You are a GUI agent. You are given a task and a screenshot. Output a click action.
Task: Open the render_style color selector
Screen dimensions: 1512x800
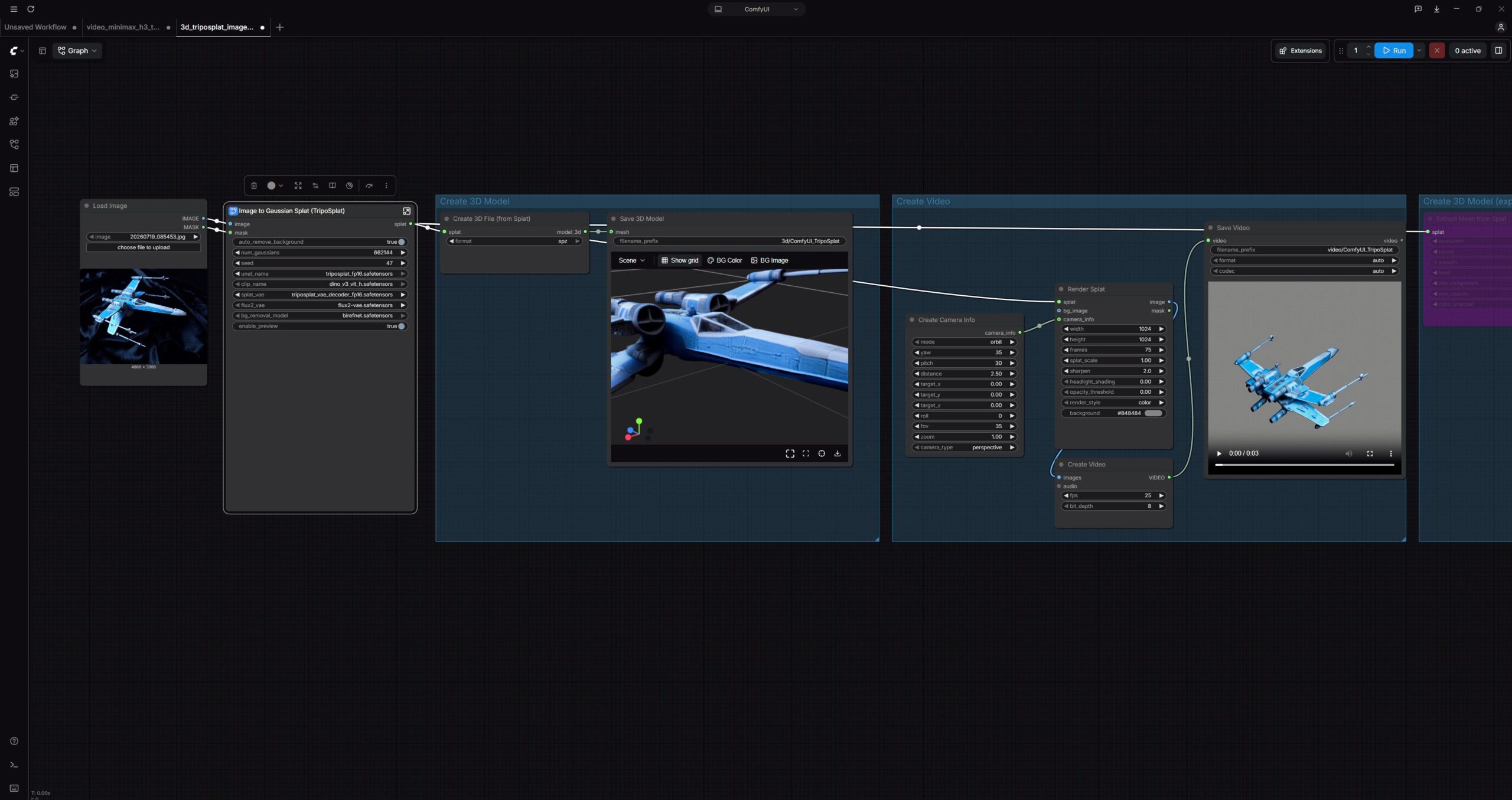pos(1113,403)
